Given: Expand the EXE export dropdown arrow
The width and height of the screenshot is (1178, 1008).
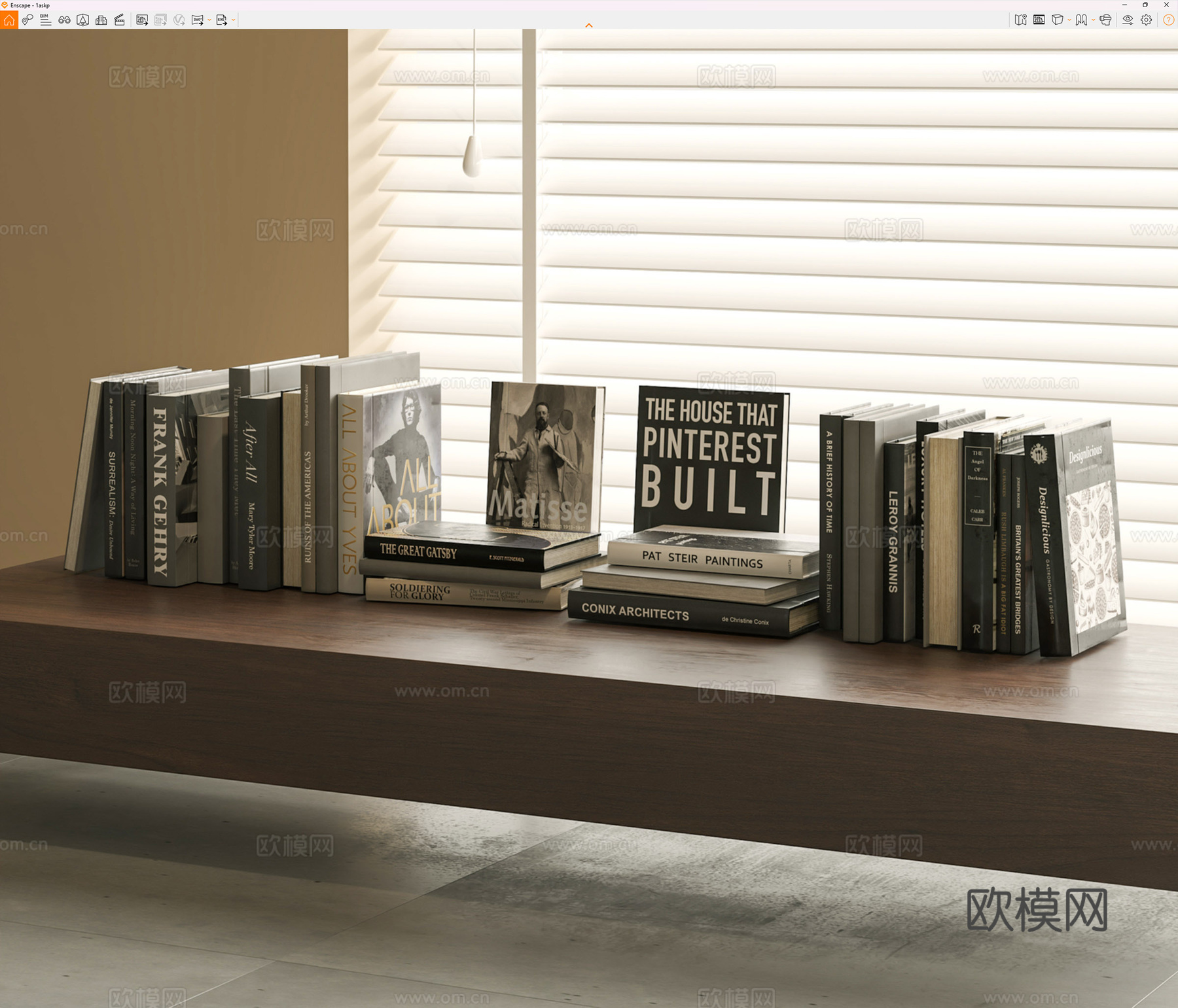Looking at the screenshot, I should tap(234, 20).
